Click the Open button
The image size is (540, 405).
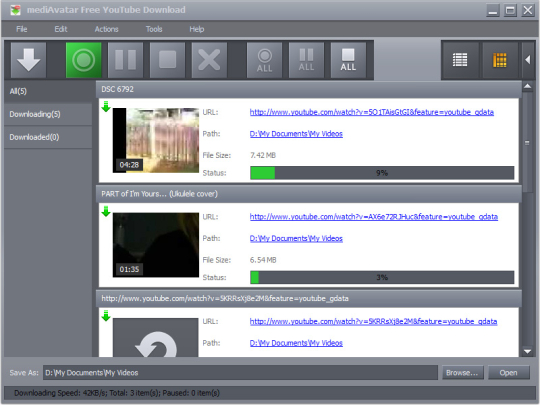(508, 373)
